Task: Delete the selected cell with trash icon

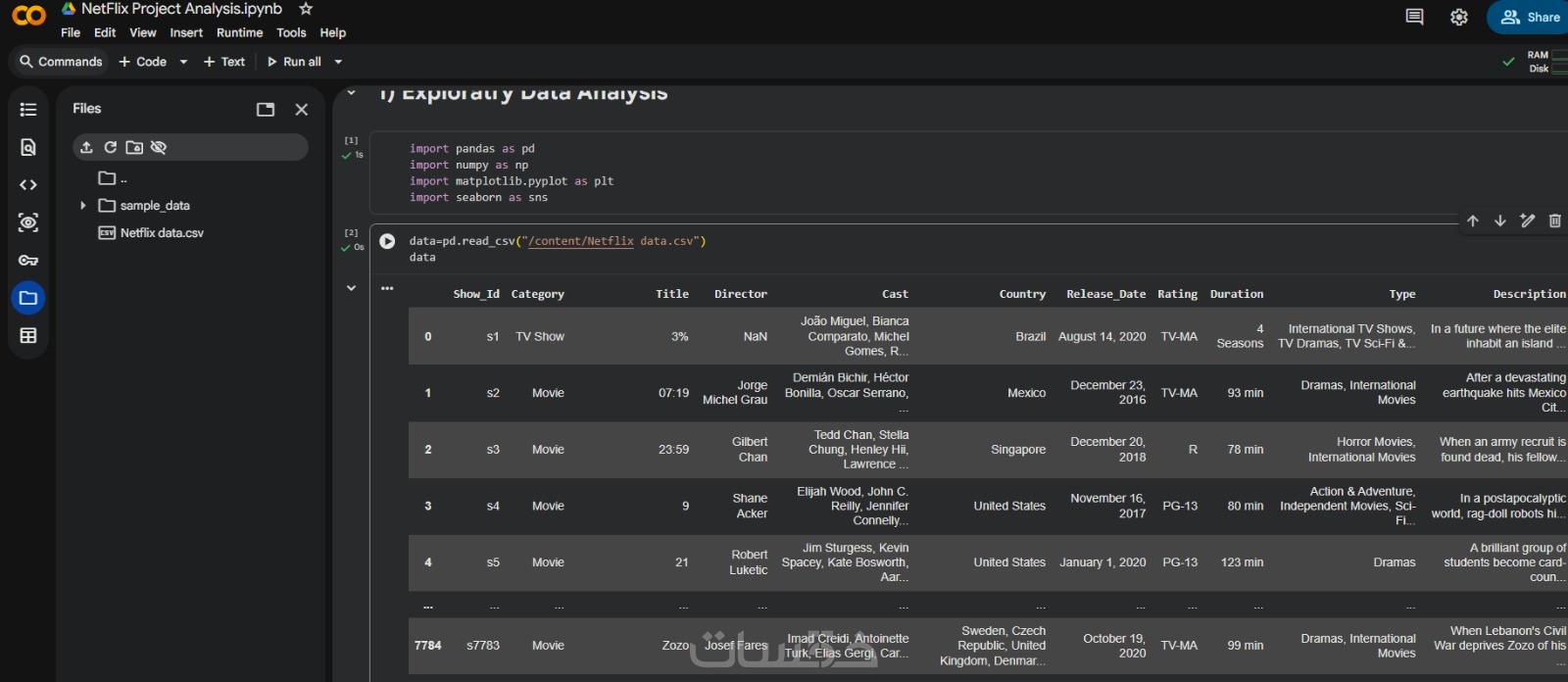Action: [x=1554, y=220]
